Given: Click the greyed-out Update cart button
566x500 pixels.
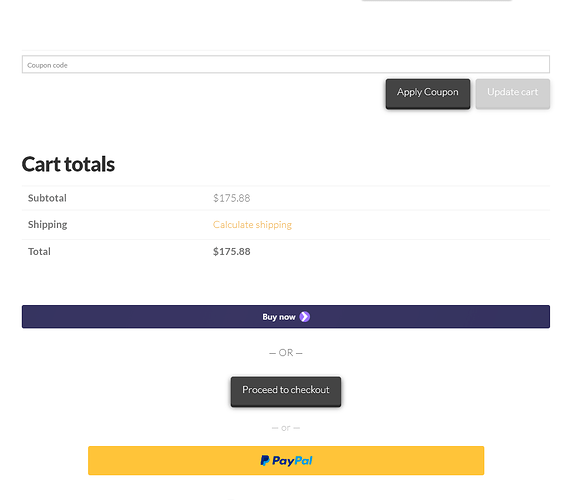Looking at the screenshot, I should click(x=513, y=94).
